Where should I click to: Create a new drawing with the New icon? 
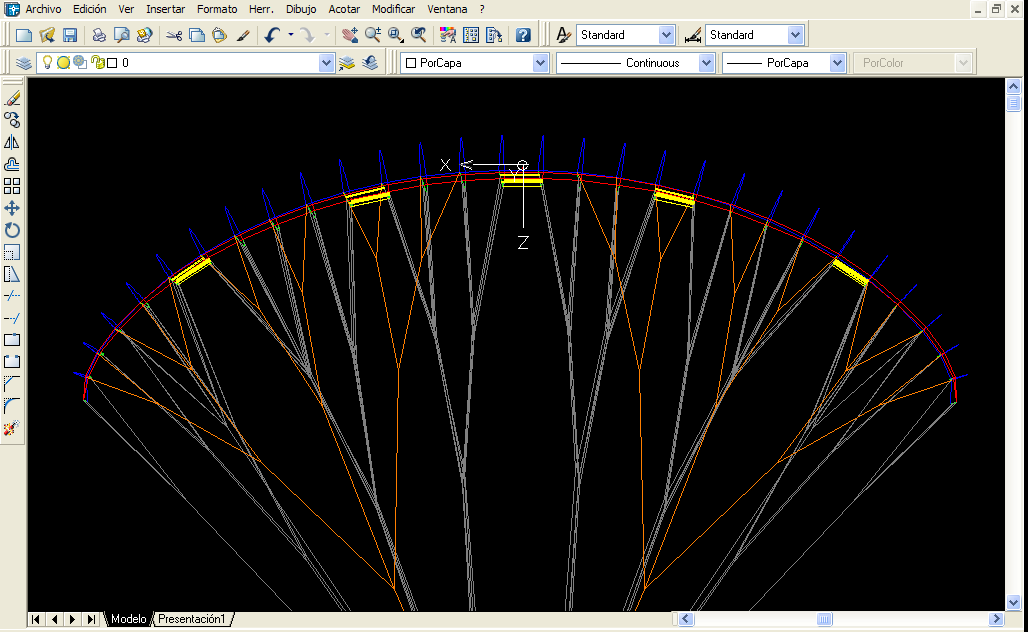coord(24,35)
